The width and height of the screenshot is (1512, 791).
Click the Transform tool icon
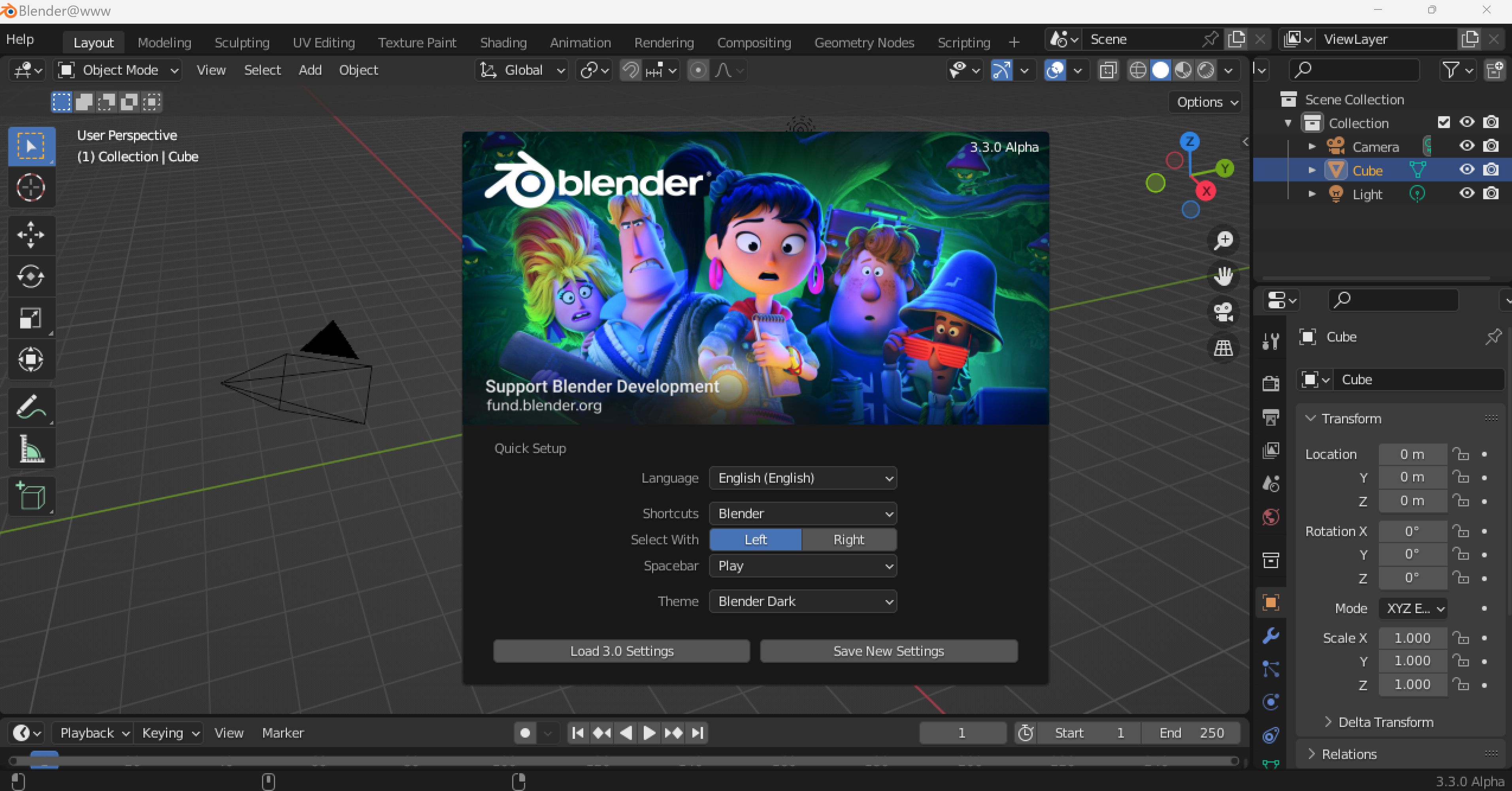[30, 358]
